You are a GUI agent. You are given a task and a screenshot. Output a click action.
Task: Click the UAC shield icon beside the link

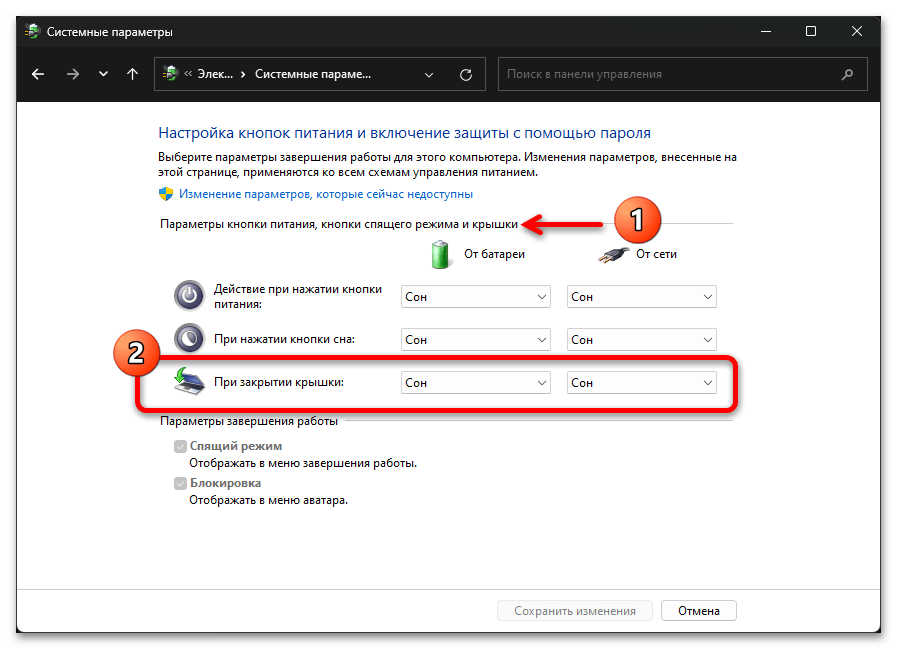166,194
